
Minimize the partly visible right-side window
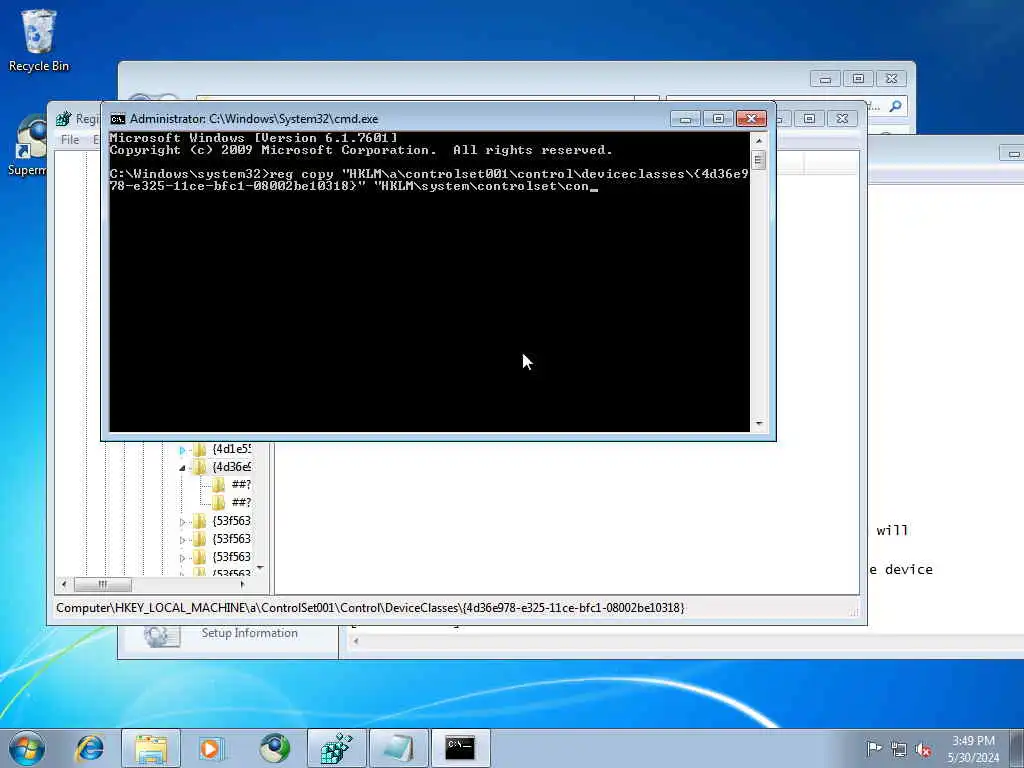(1012, 153)
